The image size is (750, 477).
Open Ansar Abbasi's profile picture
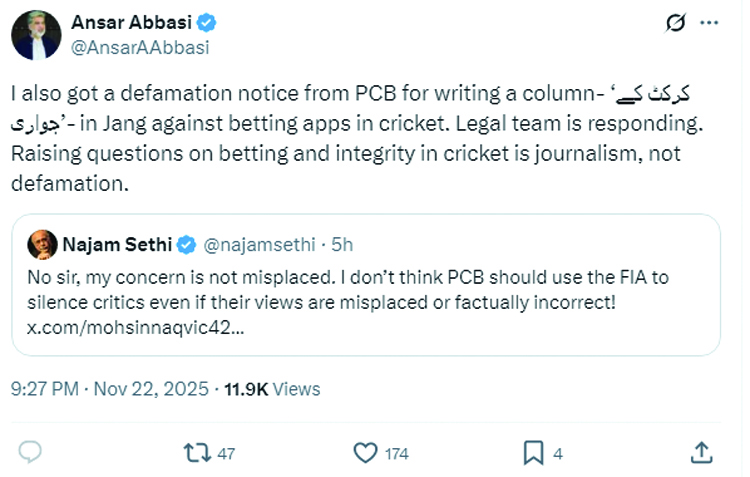pos(36,35)
